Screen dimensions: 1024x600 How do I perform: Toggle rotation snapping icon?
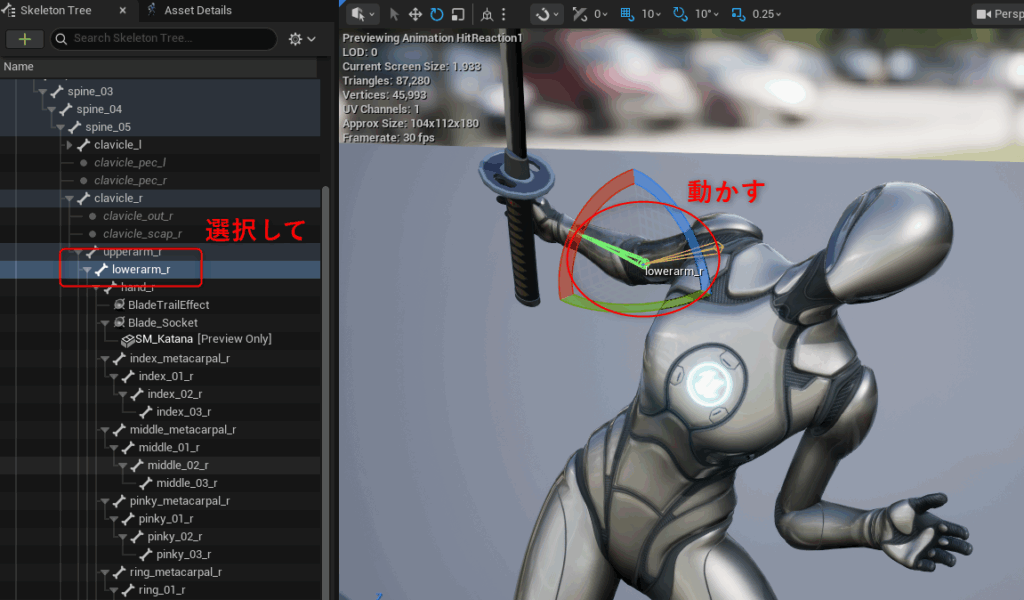(x=680, y=14)
